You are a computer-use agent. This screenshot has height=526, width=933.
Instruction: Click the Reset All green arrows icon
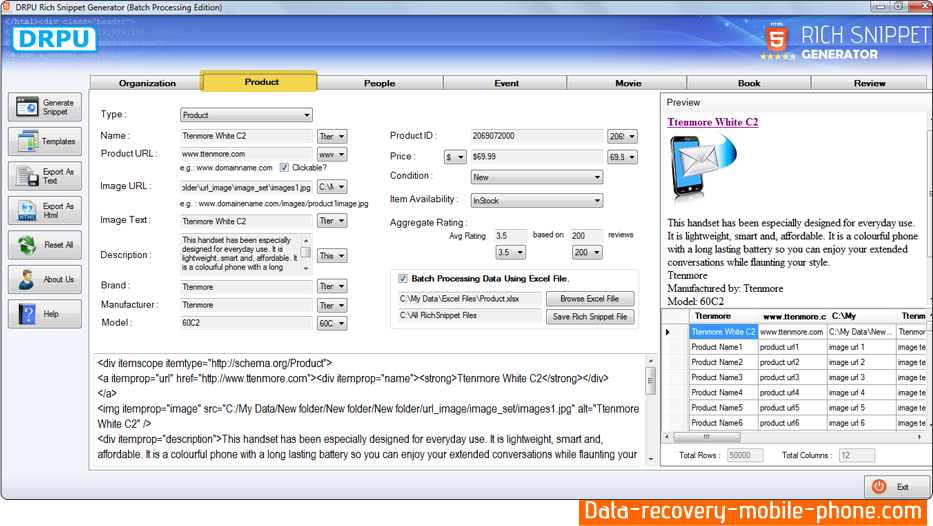[27, 245]
